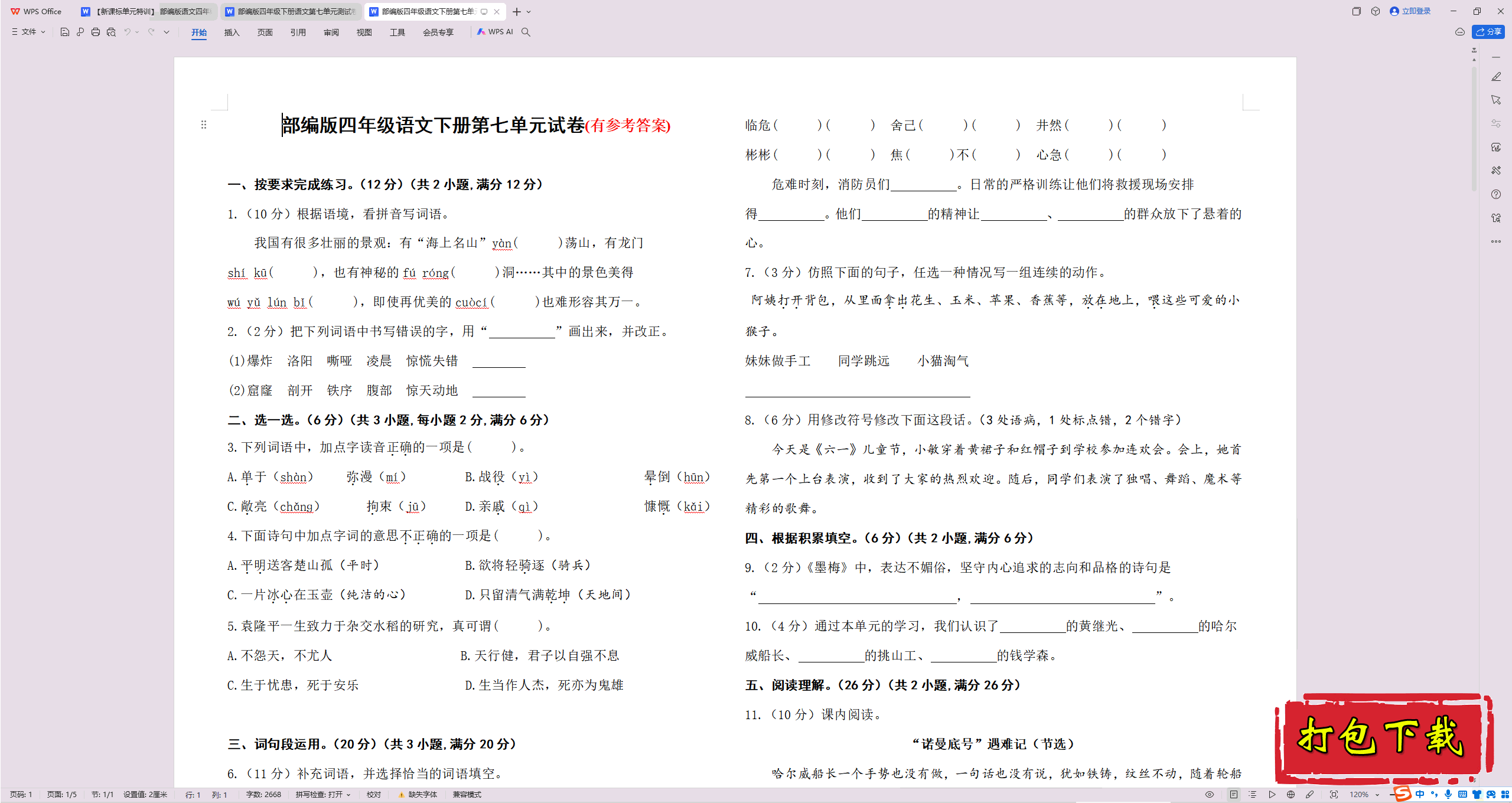The height and width of the screenshot is (803, 1512).
Task: Click the fit-page focus icon in status bar
Action: 1334,795
